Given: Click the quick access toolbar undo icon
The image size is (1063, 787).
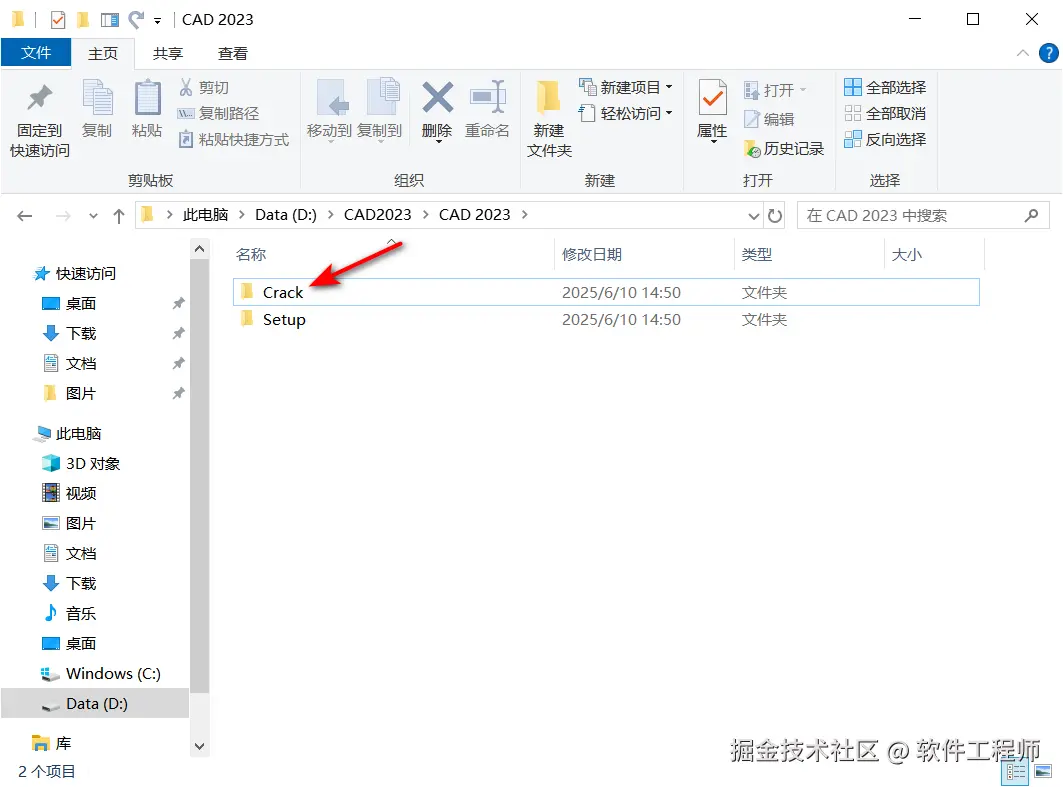Looking at the screenshot, I should point(137,20).
